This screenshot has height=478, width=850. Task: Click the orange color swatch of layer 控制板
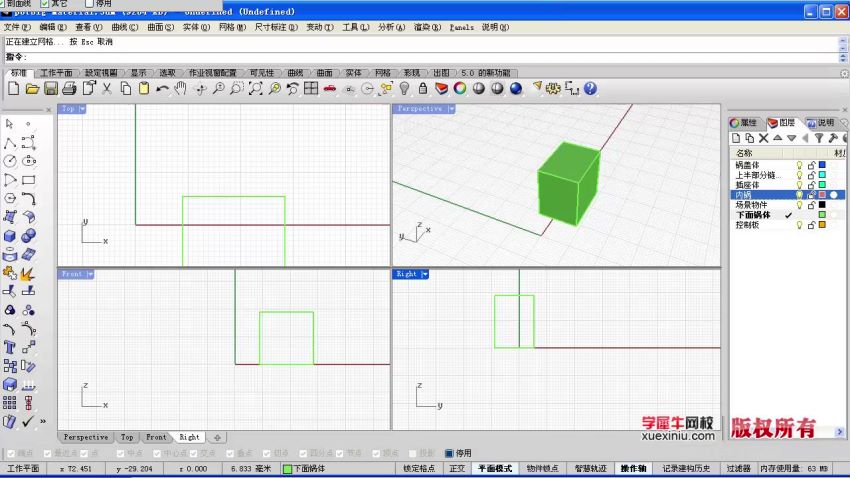[822, 225]
